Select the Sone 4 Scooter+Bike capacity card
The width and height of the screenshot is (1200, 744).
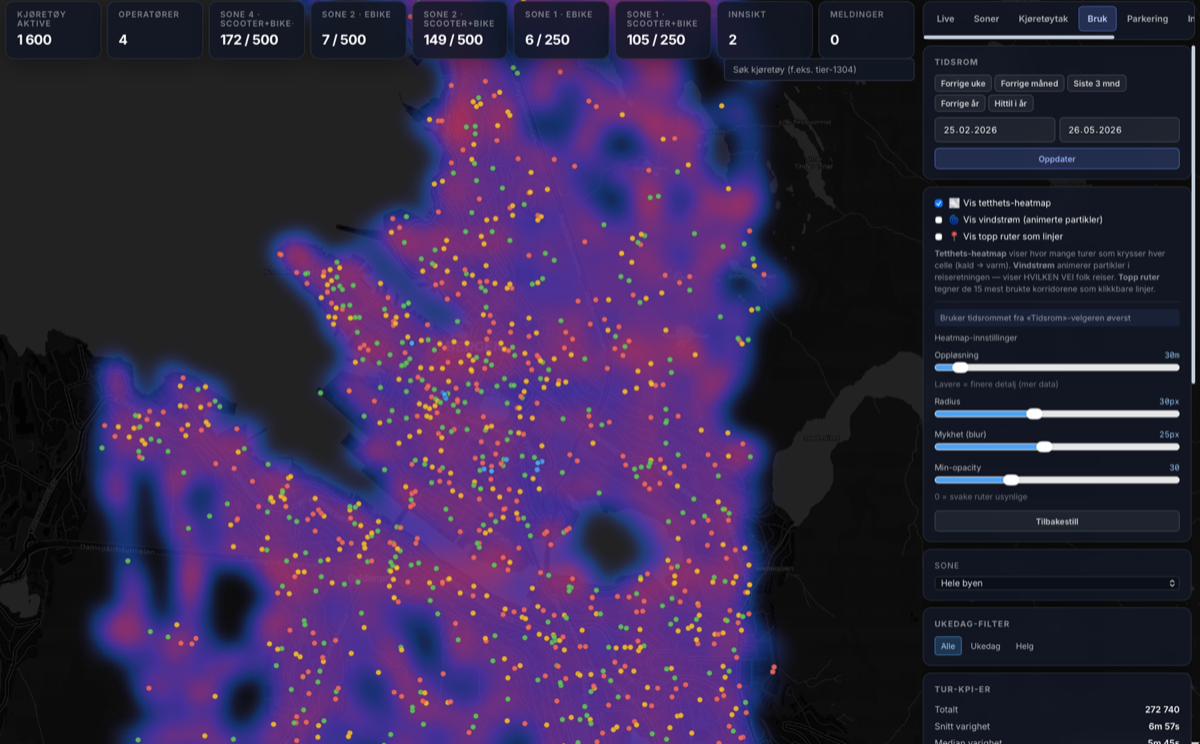[256, 29]
